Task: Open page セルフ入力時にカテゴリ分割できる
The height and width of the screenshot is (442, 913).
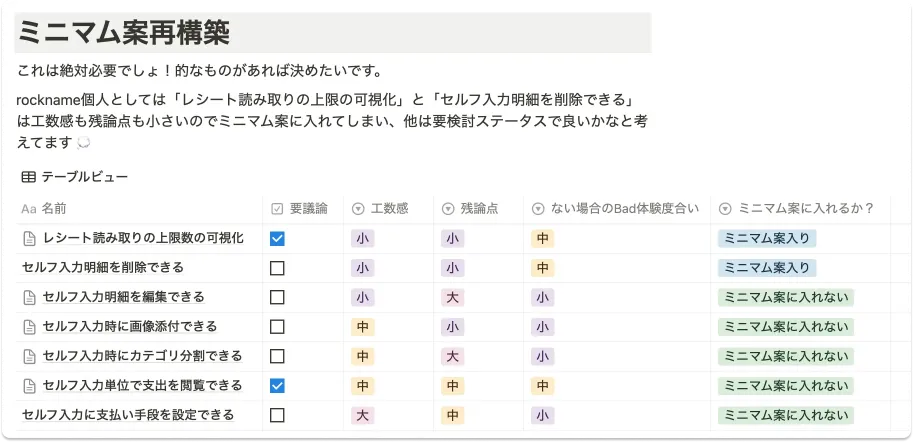Action: [x=143, y=356]
